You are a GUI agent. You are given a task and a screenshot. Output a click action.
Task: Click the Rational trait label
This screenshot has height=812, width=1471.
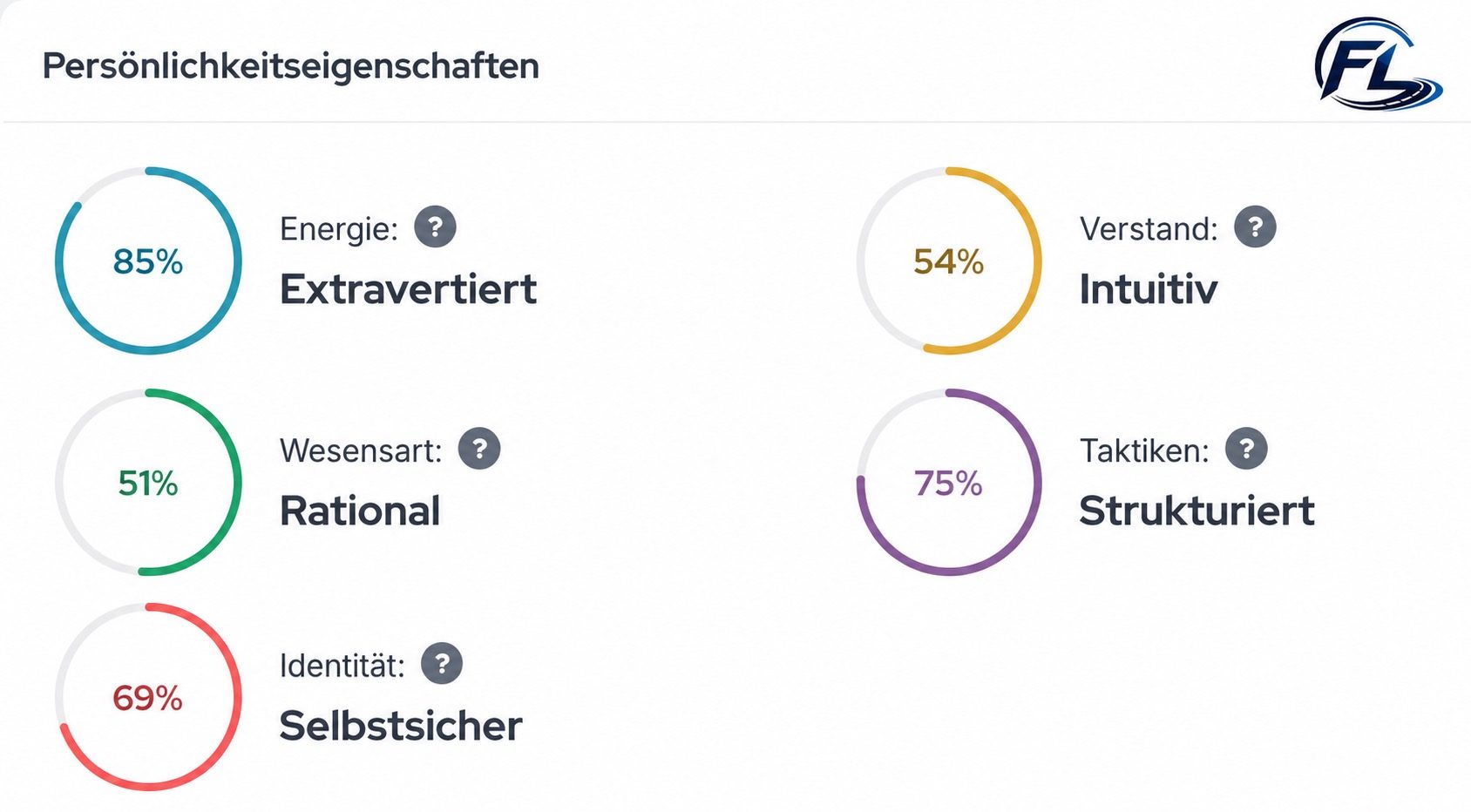(360, 511)
